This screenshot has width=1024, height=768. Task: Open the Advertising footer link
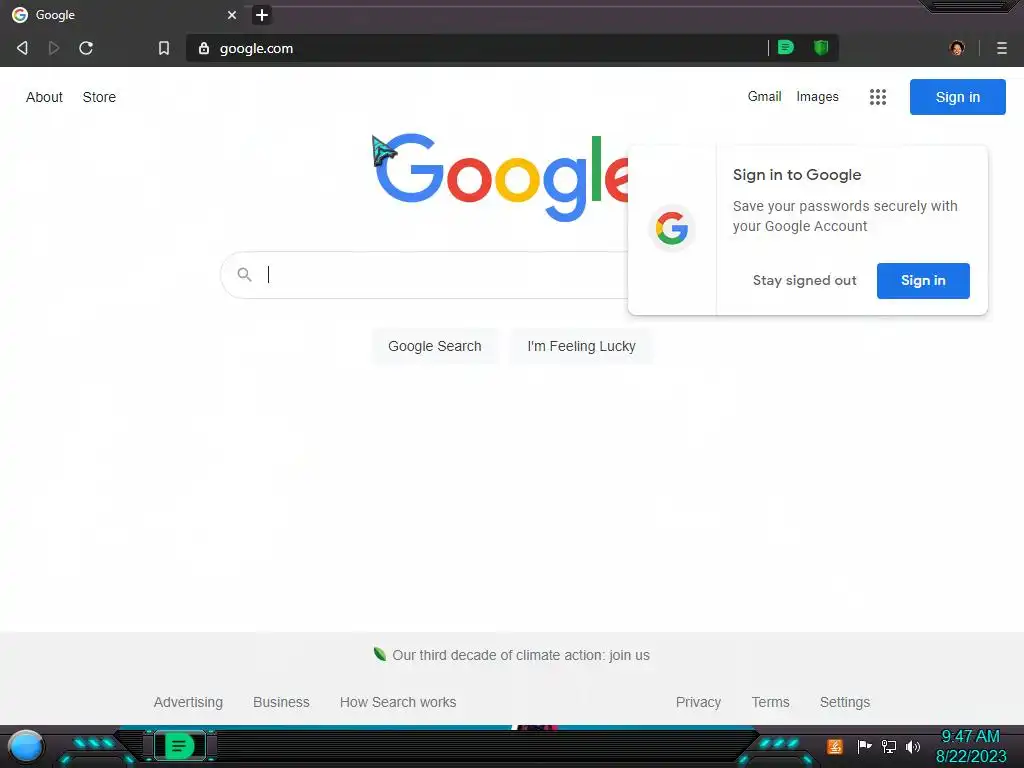click(188, 702)
